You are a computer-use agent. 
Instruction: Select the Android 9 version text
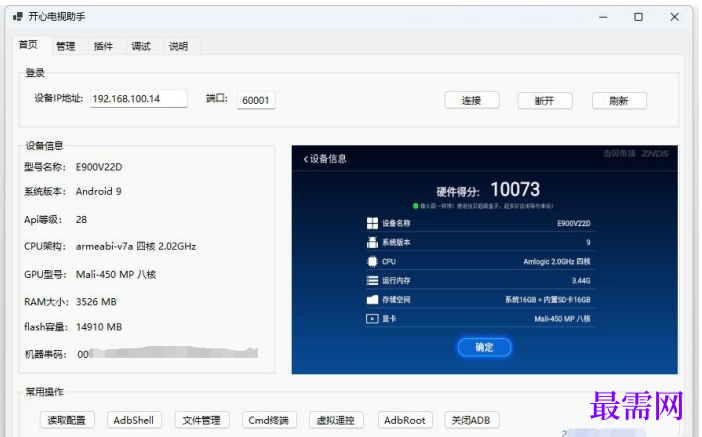[x=98, y=191]
